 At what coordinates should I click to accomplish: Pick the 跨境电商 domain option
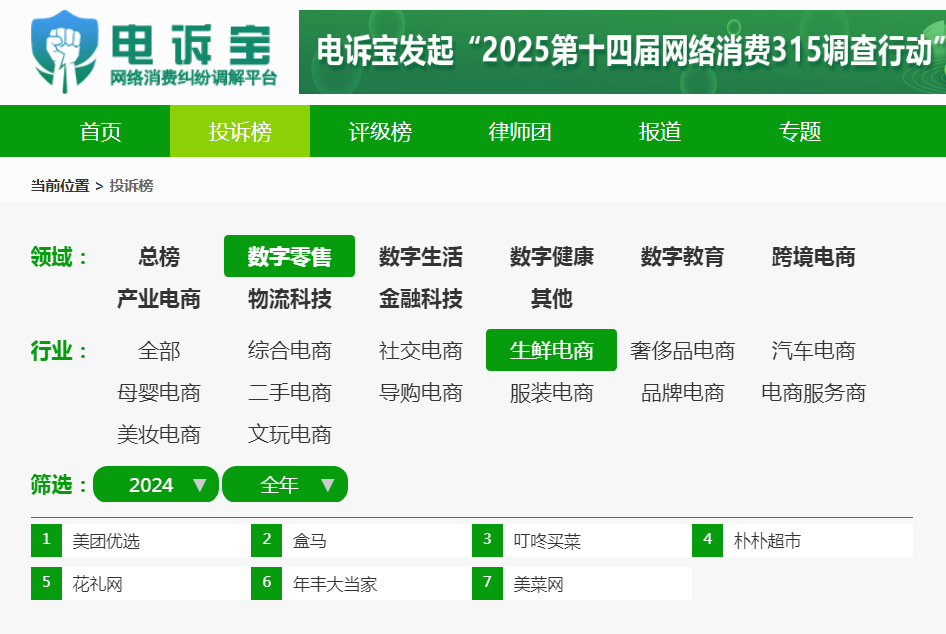tap(813, 257)
